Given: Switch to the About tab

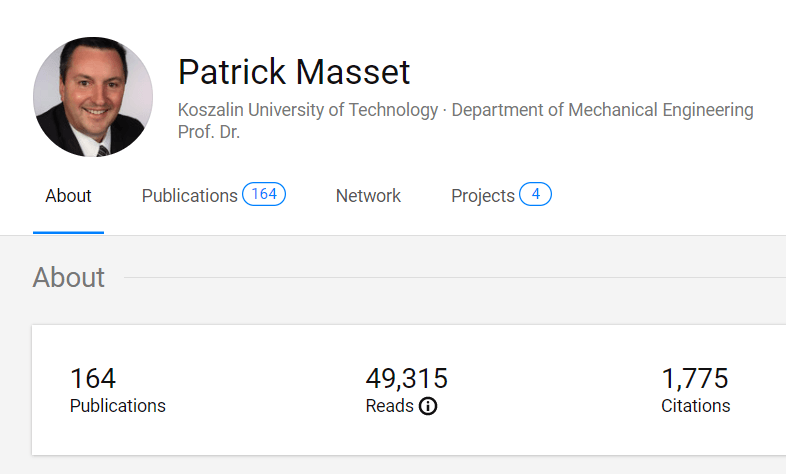Looking at the screenshot, I should click(x=68, y=196).
